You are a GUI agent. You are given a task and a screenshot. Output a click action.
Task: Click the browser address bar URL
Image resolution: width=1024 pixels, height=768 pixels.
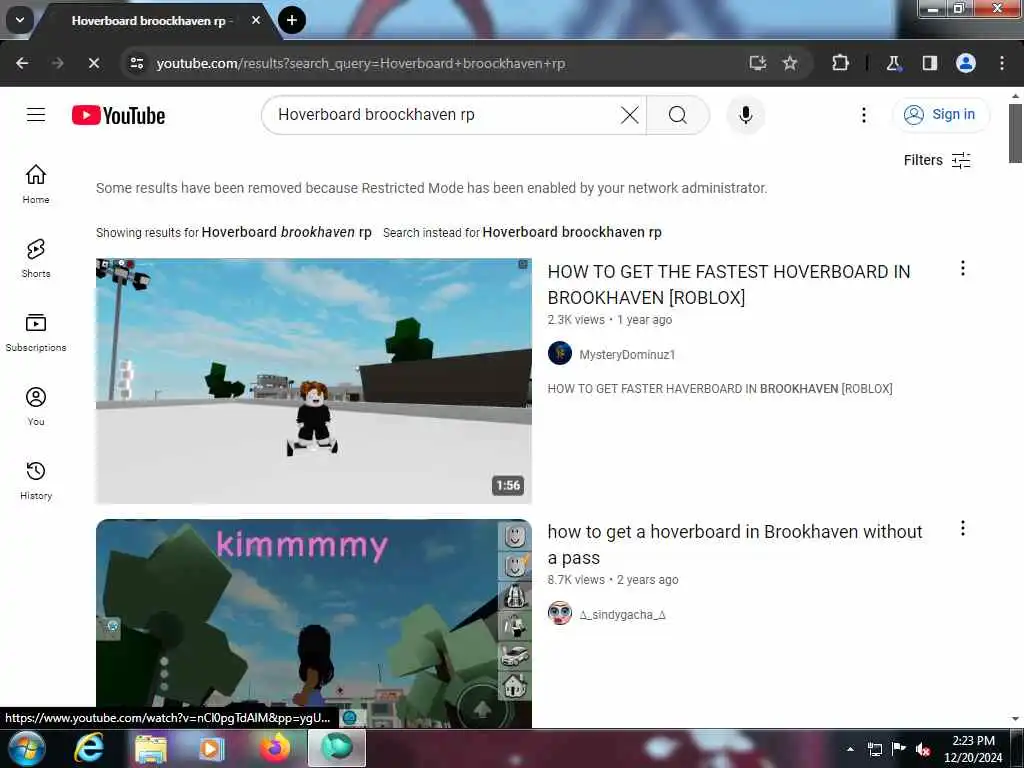click(360, 63)
